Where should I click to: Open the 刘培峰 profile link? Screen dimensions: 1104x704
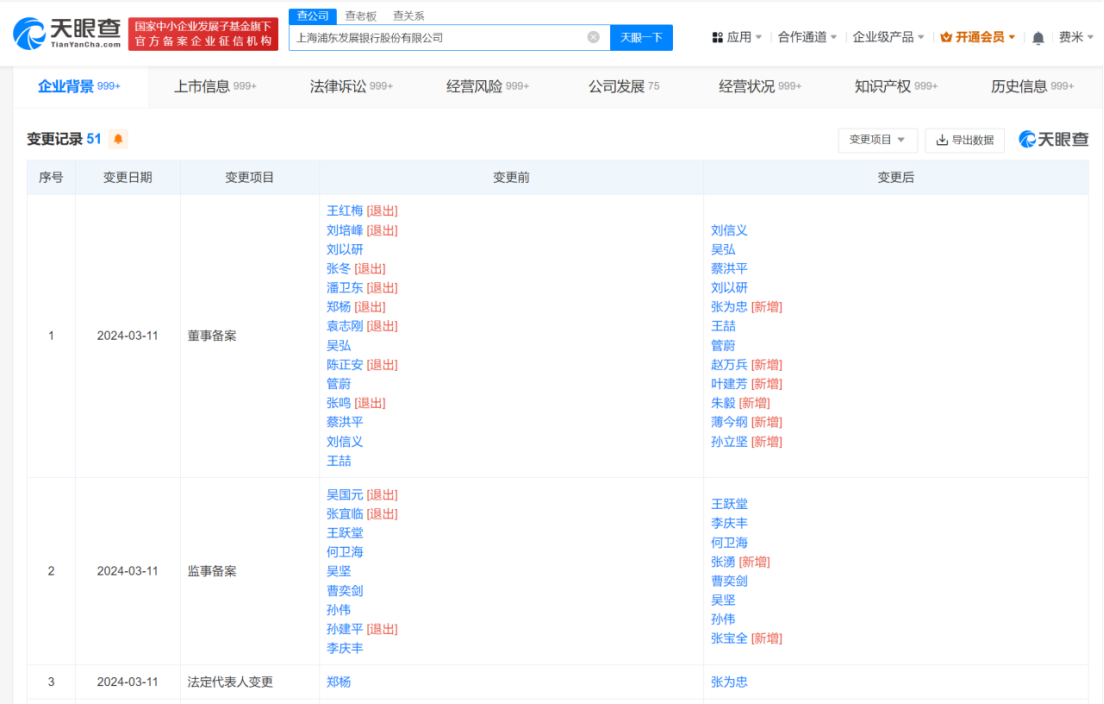345,230
